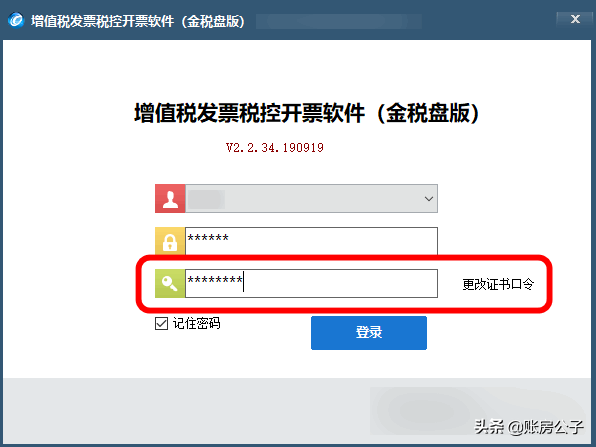Close the login window with the X button
Screen dimensions: 596x447
pos(575,19)
